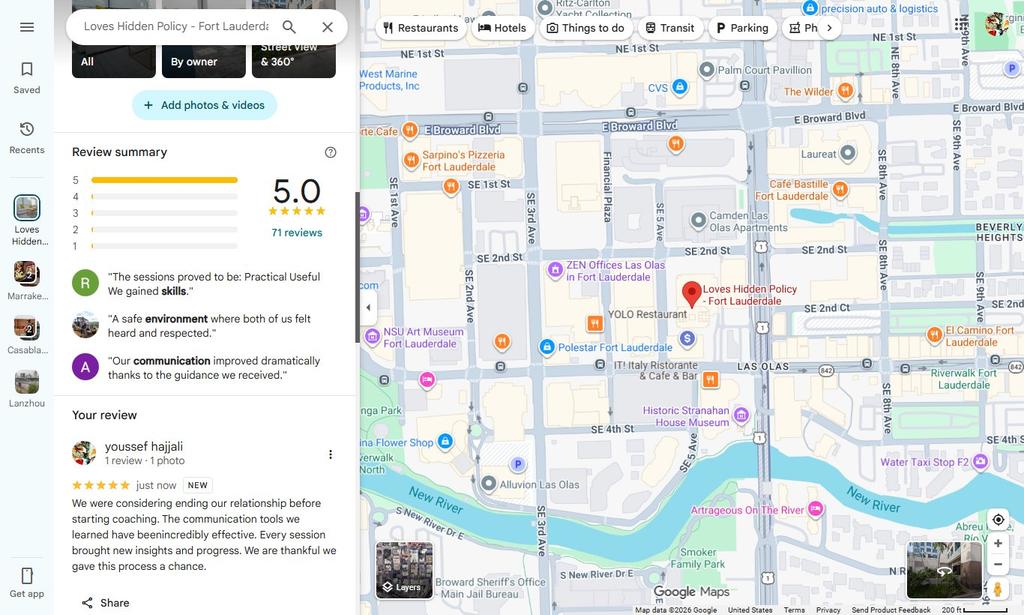Select Loves Hidden recent place thumbnail
Screen dimensions: 1024x615
pos(27,208)
